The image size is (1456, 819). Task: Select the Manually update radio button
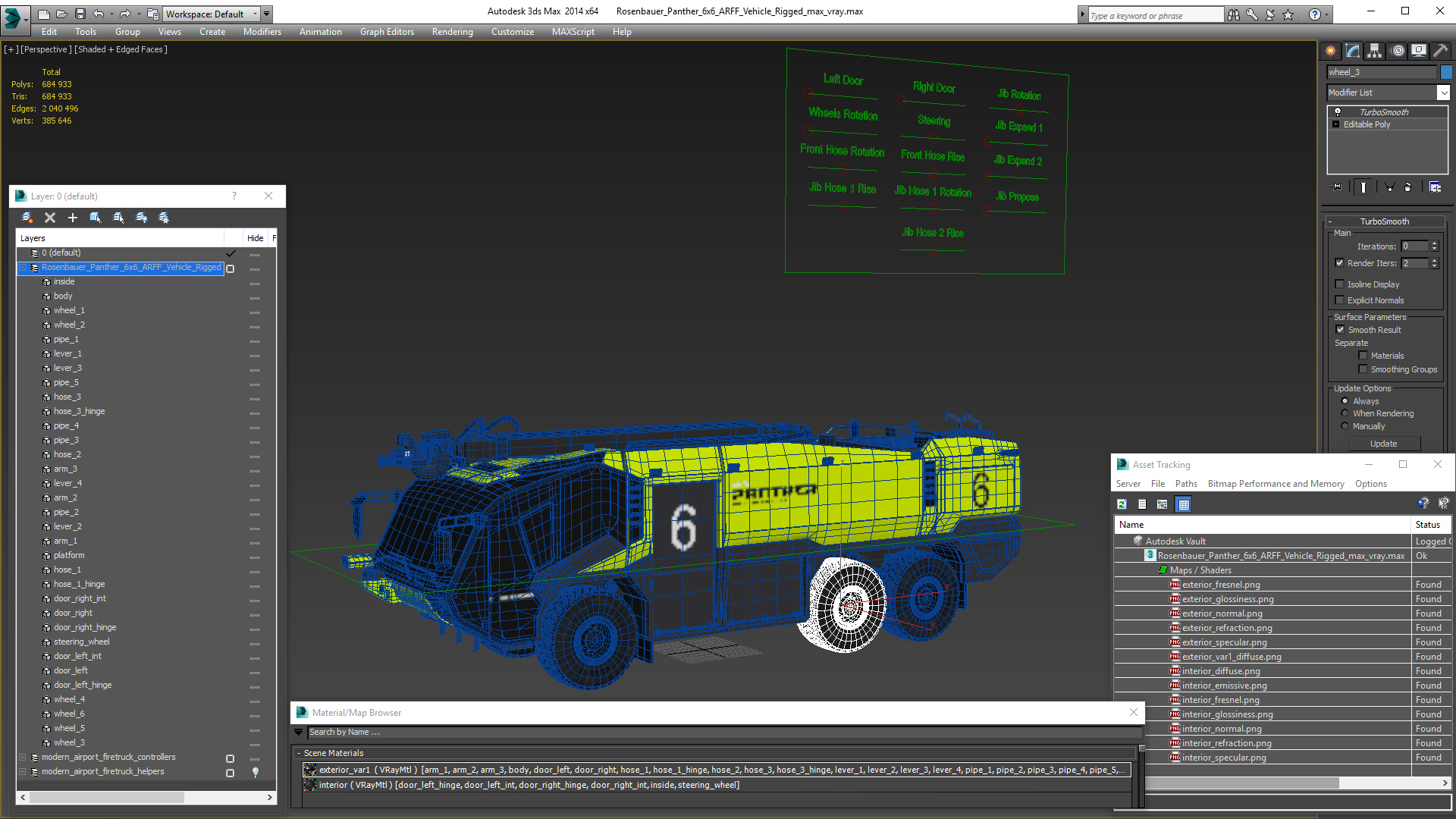[1345, 426]
